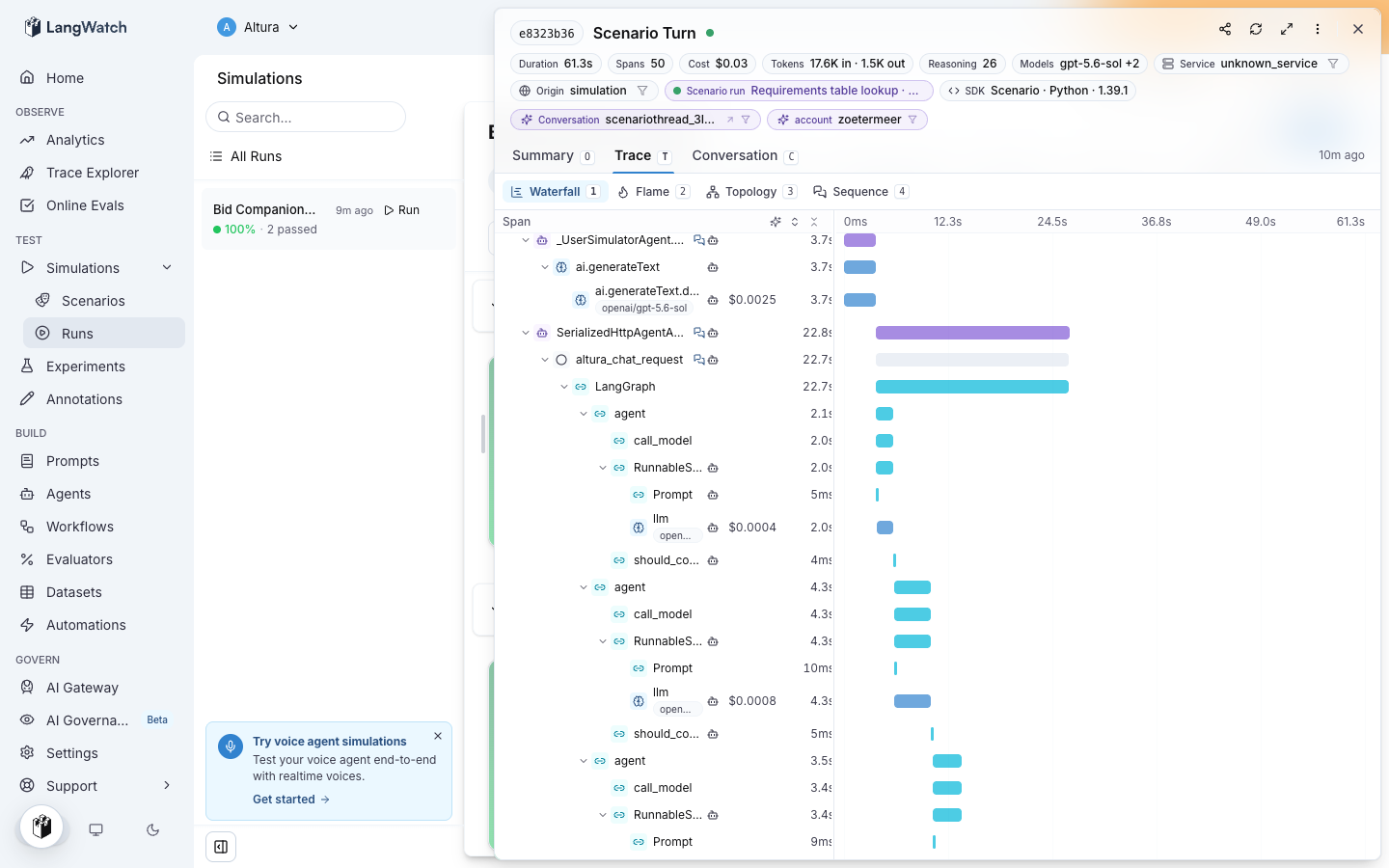Click the sparkle icon in Span header
Image resolution: width=1389 pixels, height=868 pixels.
pos(776,222)
